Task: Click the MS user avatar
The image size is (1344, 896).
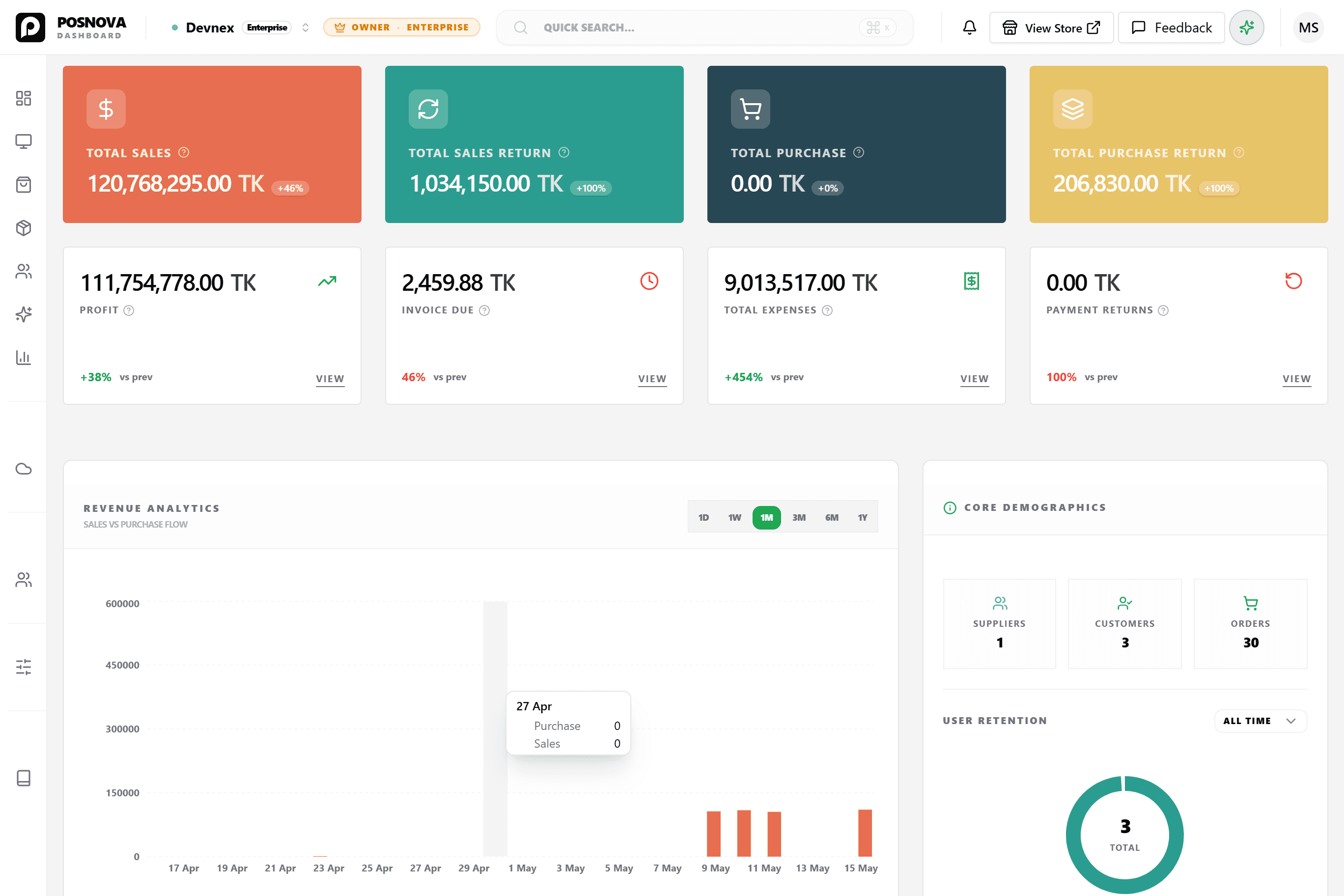Action: [x=1308, y=28]
